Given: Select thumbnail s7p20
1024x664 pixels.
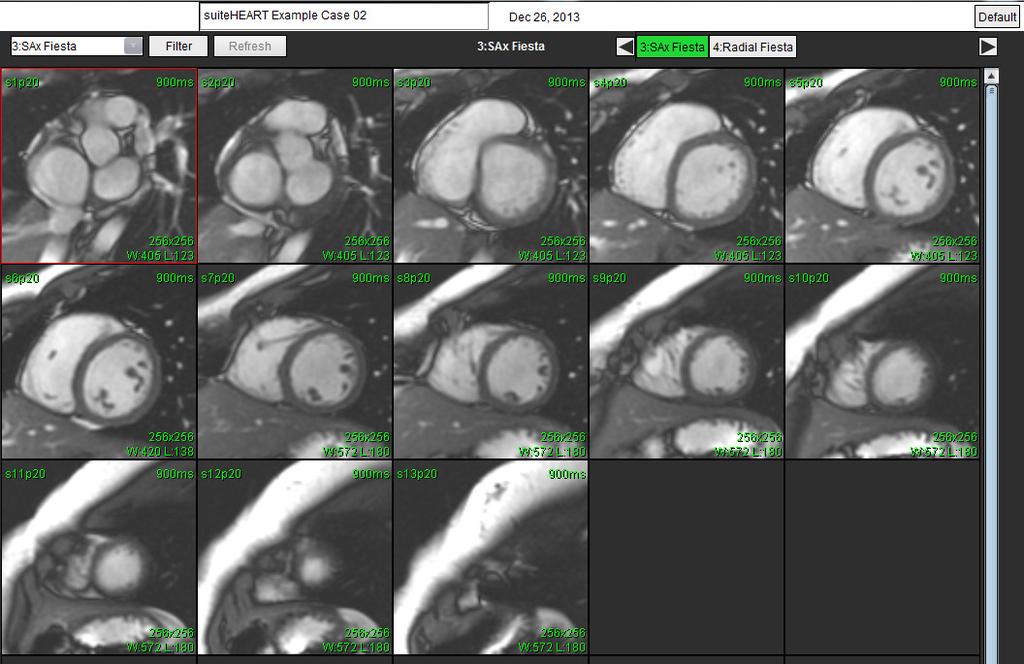Looking at the screenshot, I should (x=295, y=362).
